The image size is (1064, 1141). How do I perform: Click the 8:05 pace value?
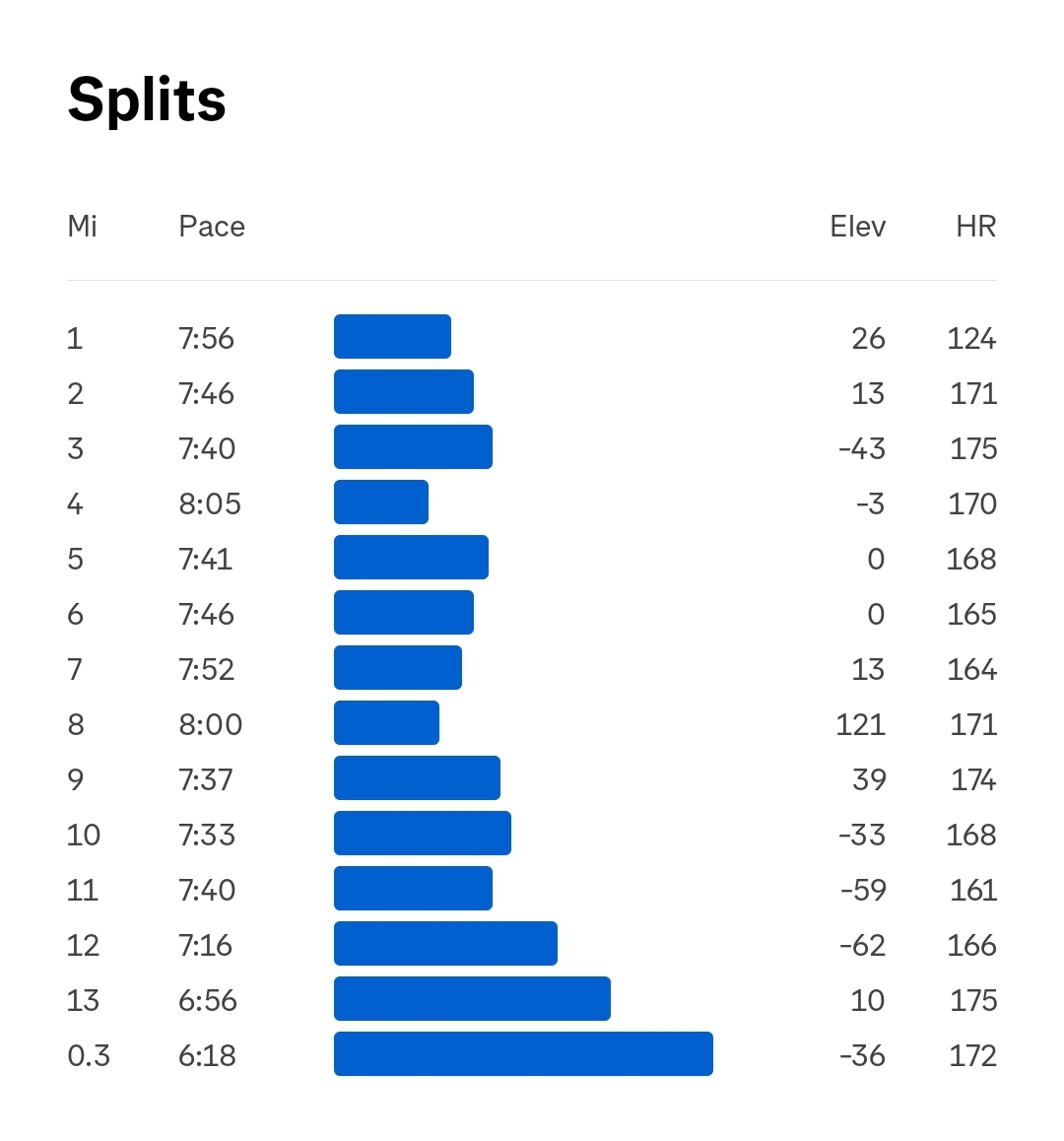pyautogui.click(x=210, y=503)
